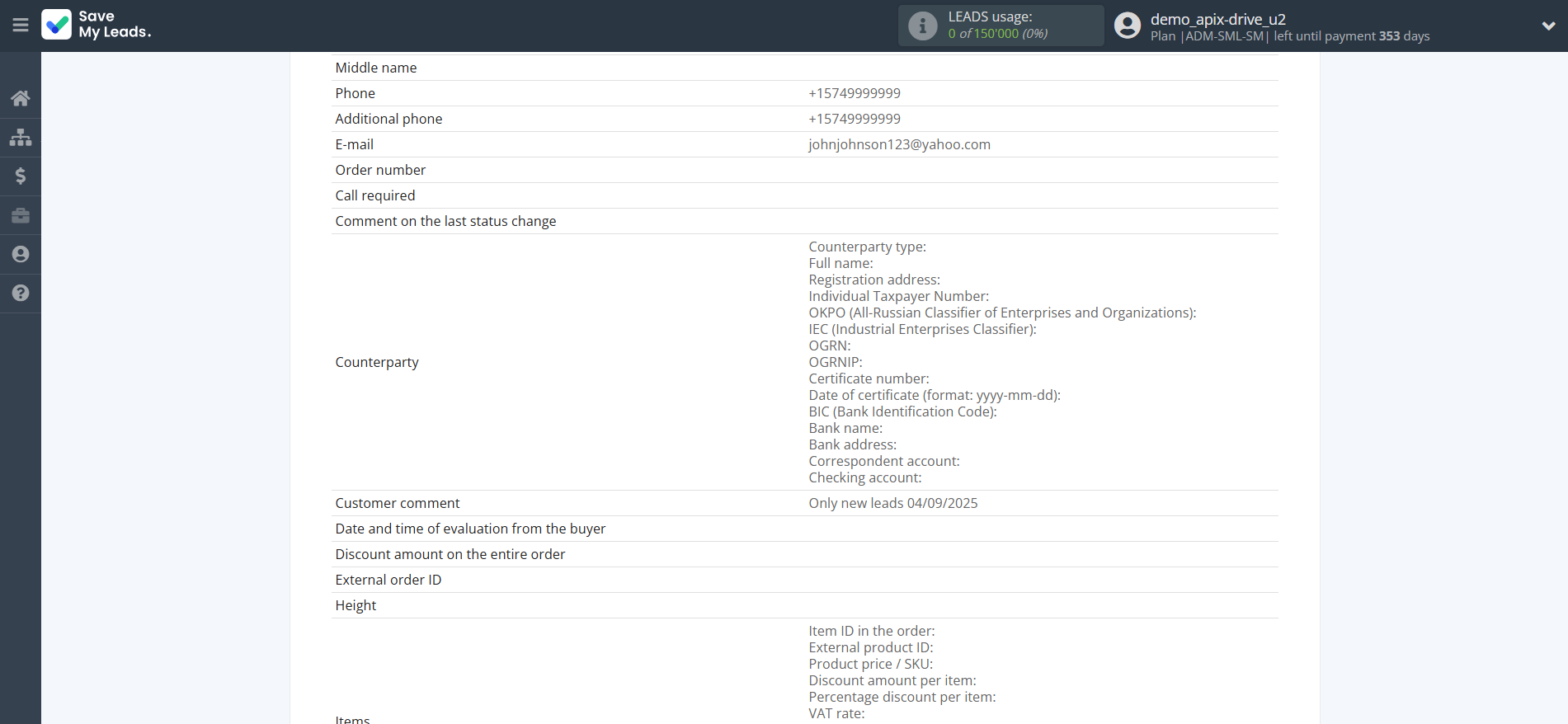Viewport: 1568px width, 724px height.
Task: Click the briefcase icon in sidebar
Action: point(21,215)
